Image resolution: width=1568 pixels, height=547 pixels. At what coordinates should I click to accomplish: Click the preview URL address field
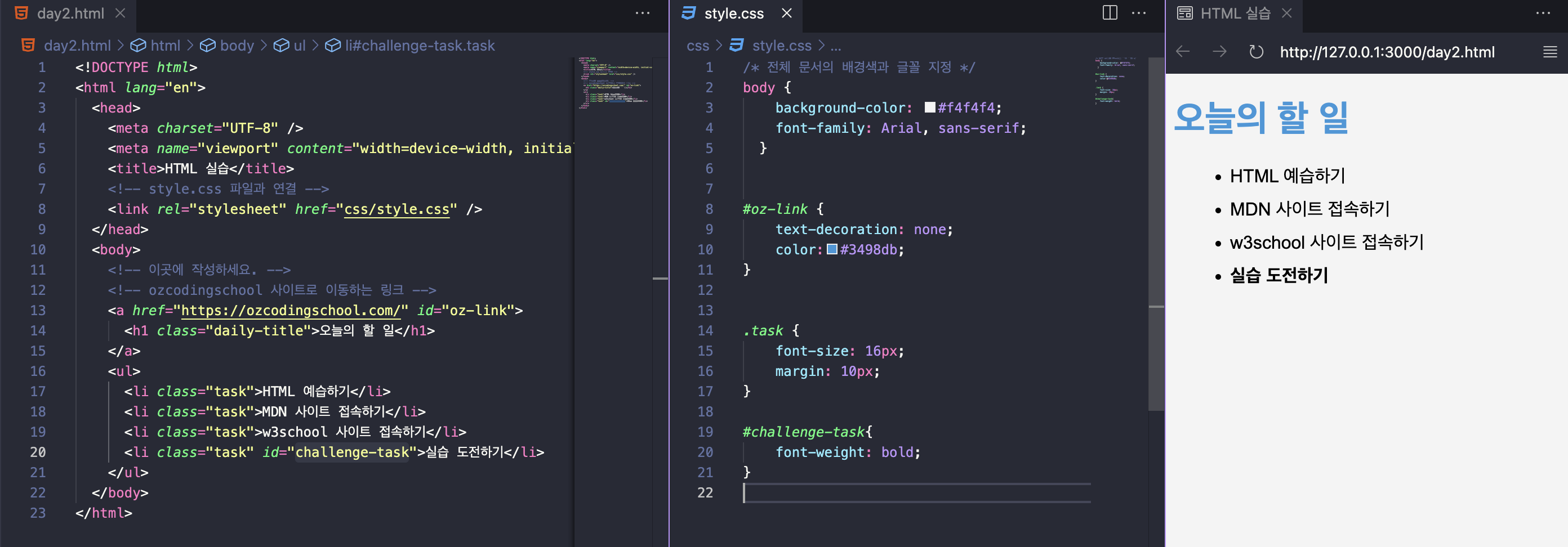(1387, 52)
